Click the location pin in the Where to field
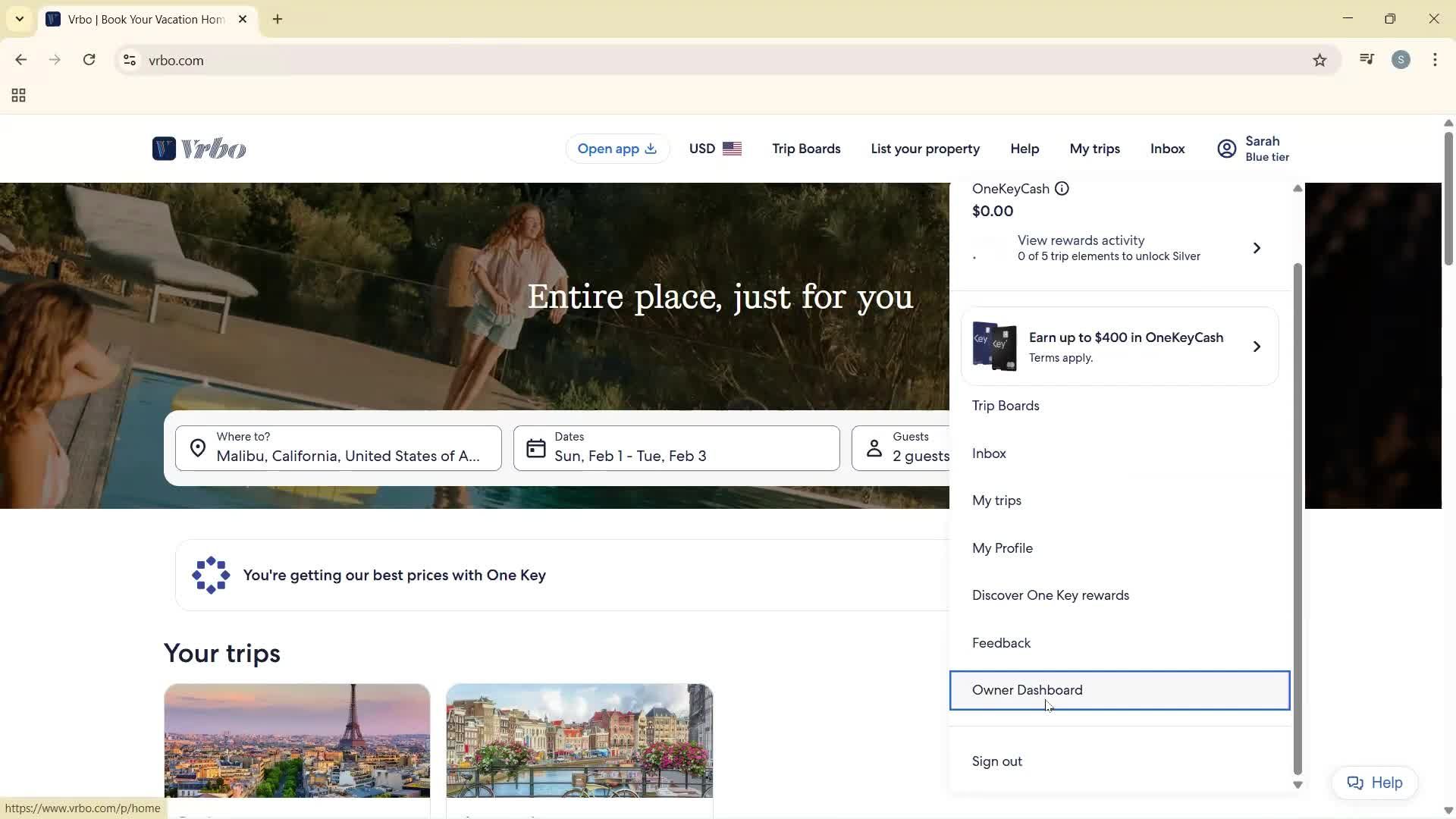Viewport: 1456px width, 819px height. pos(197,448)
